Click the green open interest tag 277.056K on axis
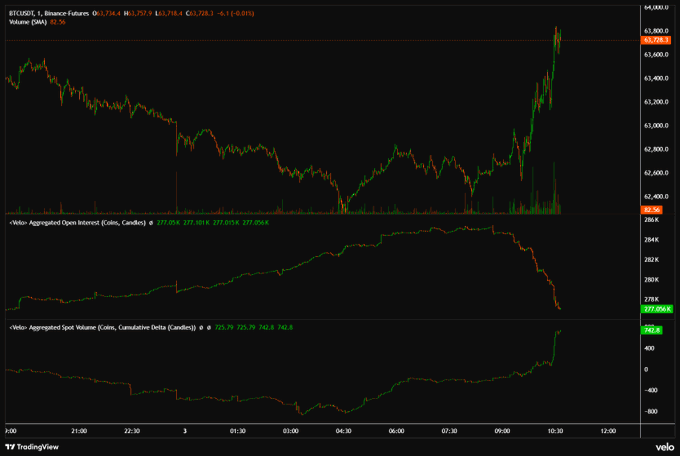 pos(657,309)
